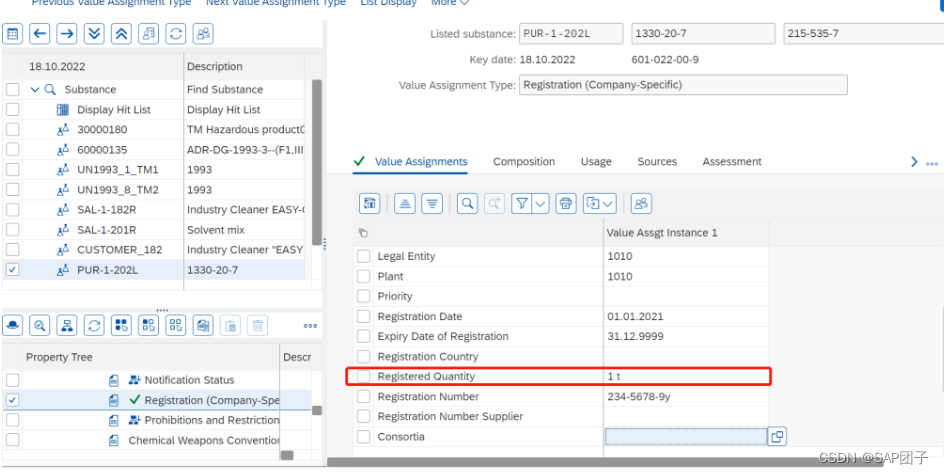Click the right arrow navigation icon
944x474 pixels.
67,34
